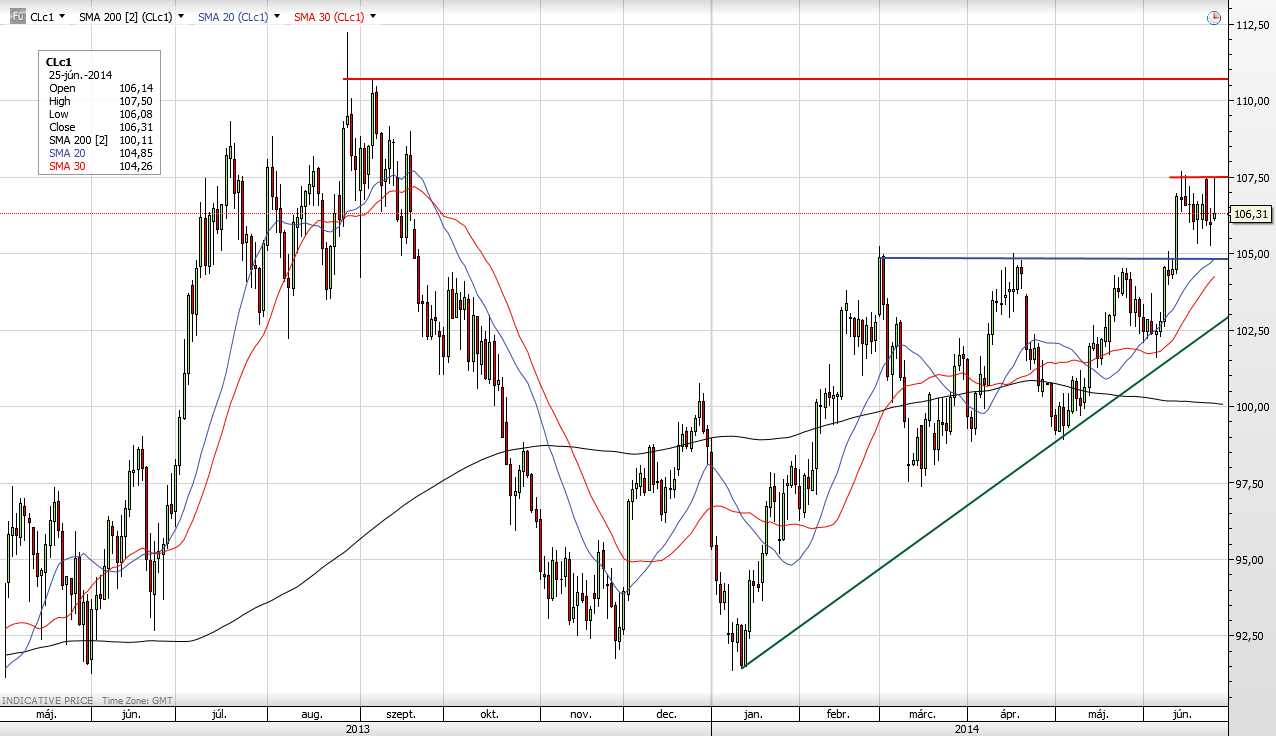Image resolution: width=1276 pixels, height=736 pixels.
Task: Open the blue SMA 20 (CLc1) dropdown
Action: click(275, 17)
